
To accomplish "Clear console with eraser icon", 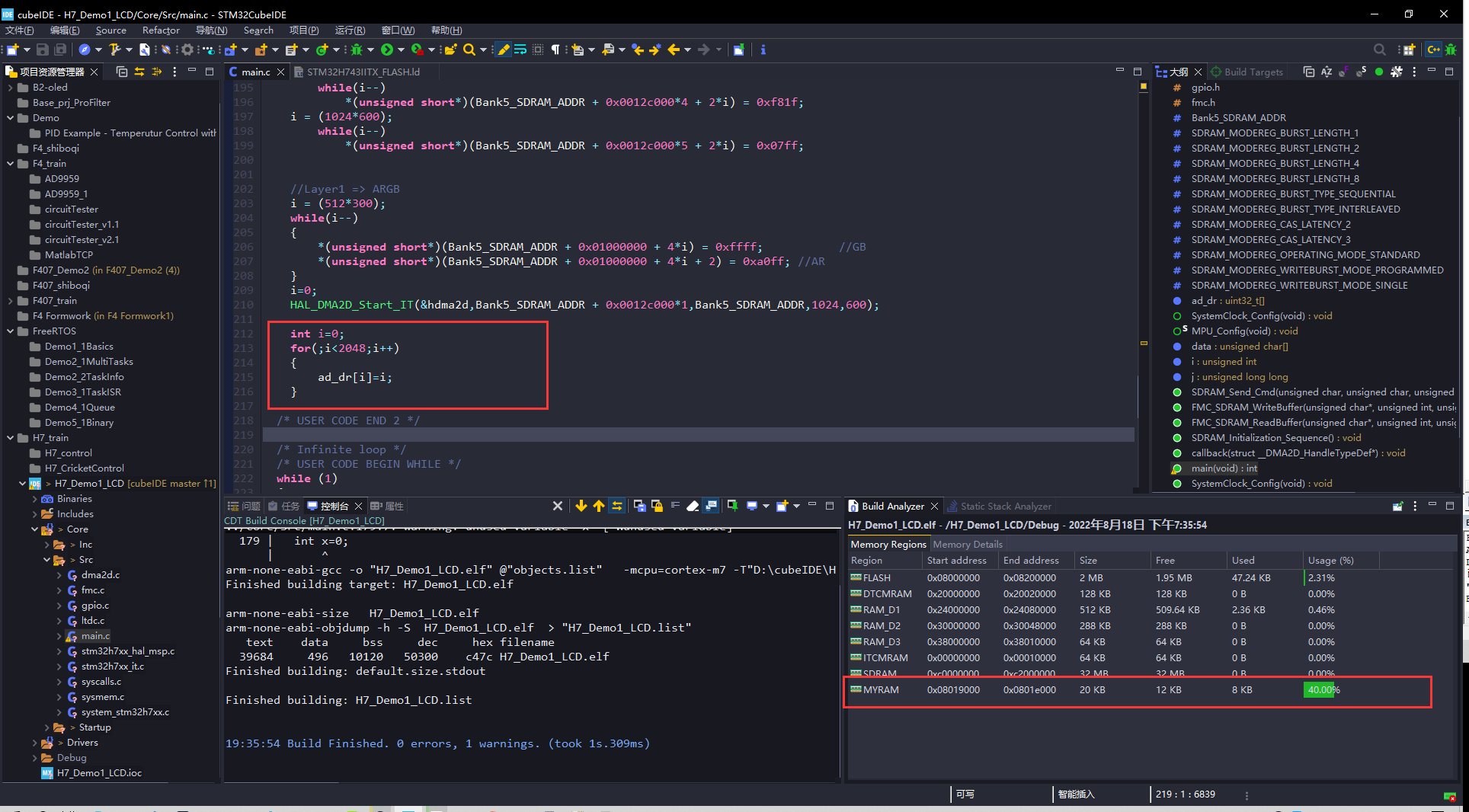I will (x=693, y=506).
